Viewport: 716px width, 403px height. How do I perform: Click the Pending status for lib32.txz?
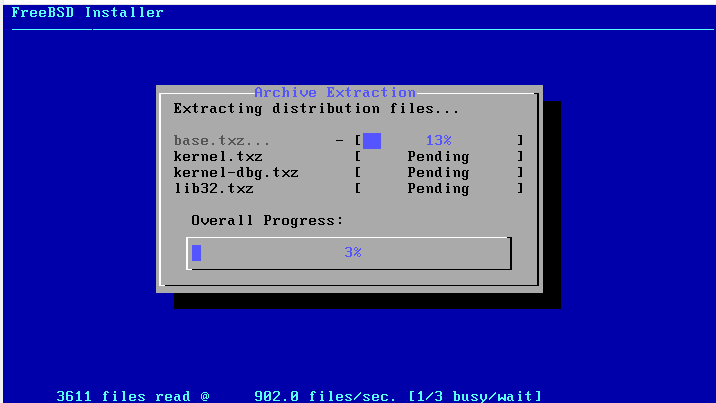(x=438, y=189)
